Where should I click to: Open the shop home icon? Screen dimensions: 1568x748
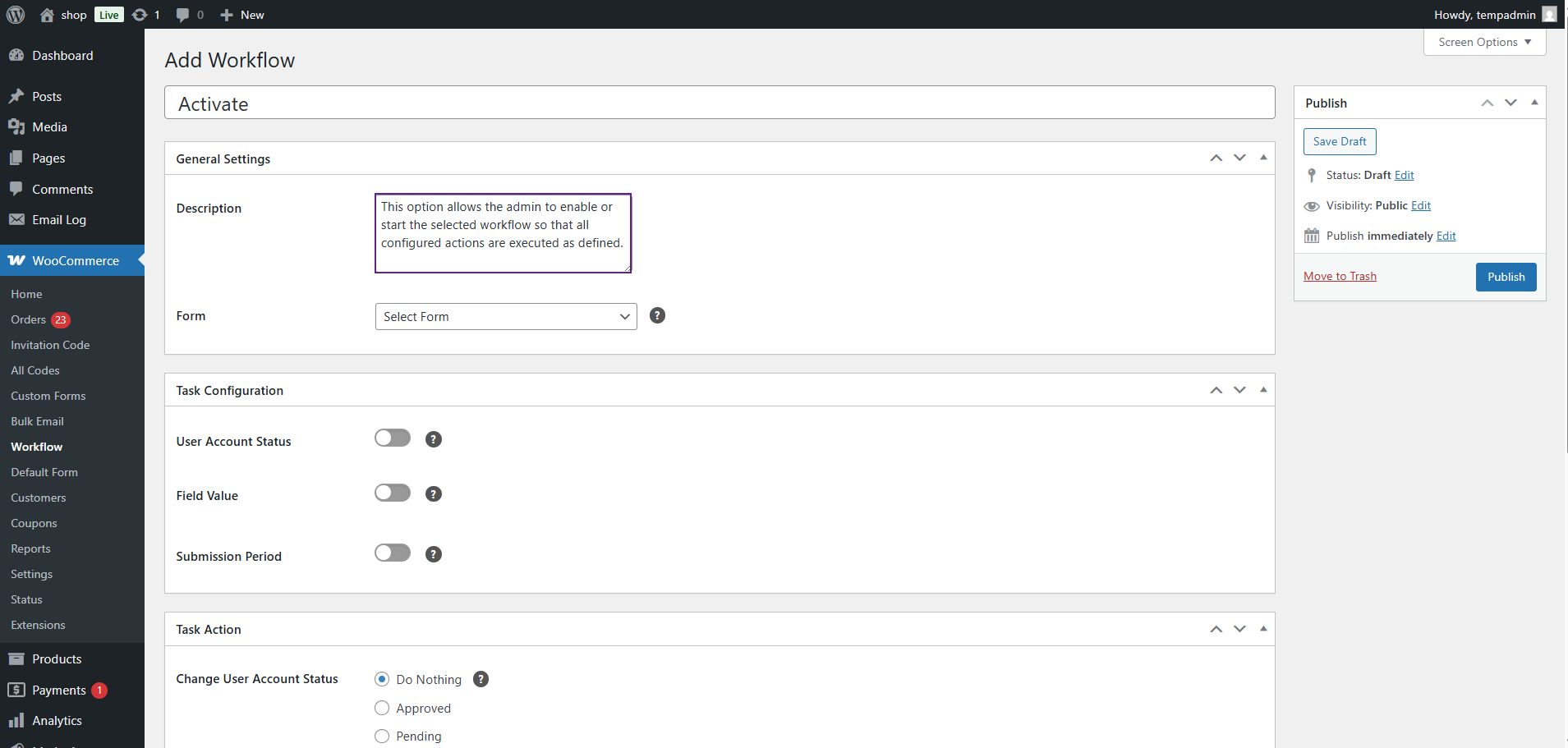click(x=47, y=15)
